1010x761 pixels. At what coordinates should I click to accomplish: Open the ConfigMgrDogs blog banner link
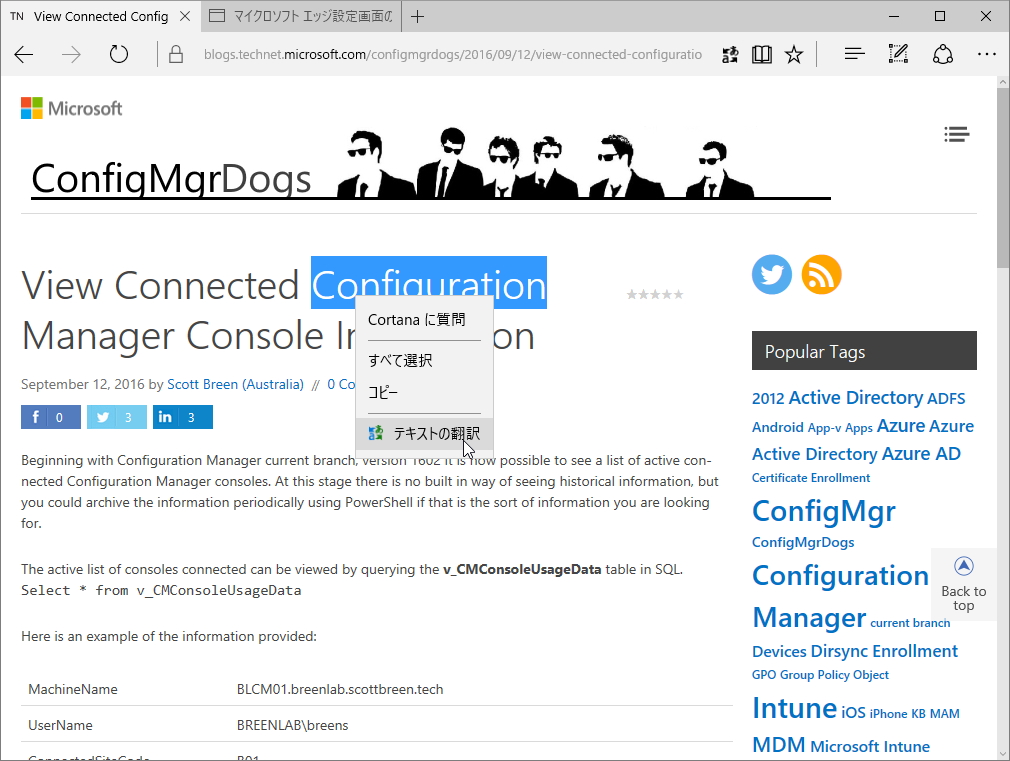coord(430,164)
